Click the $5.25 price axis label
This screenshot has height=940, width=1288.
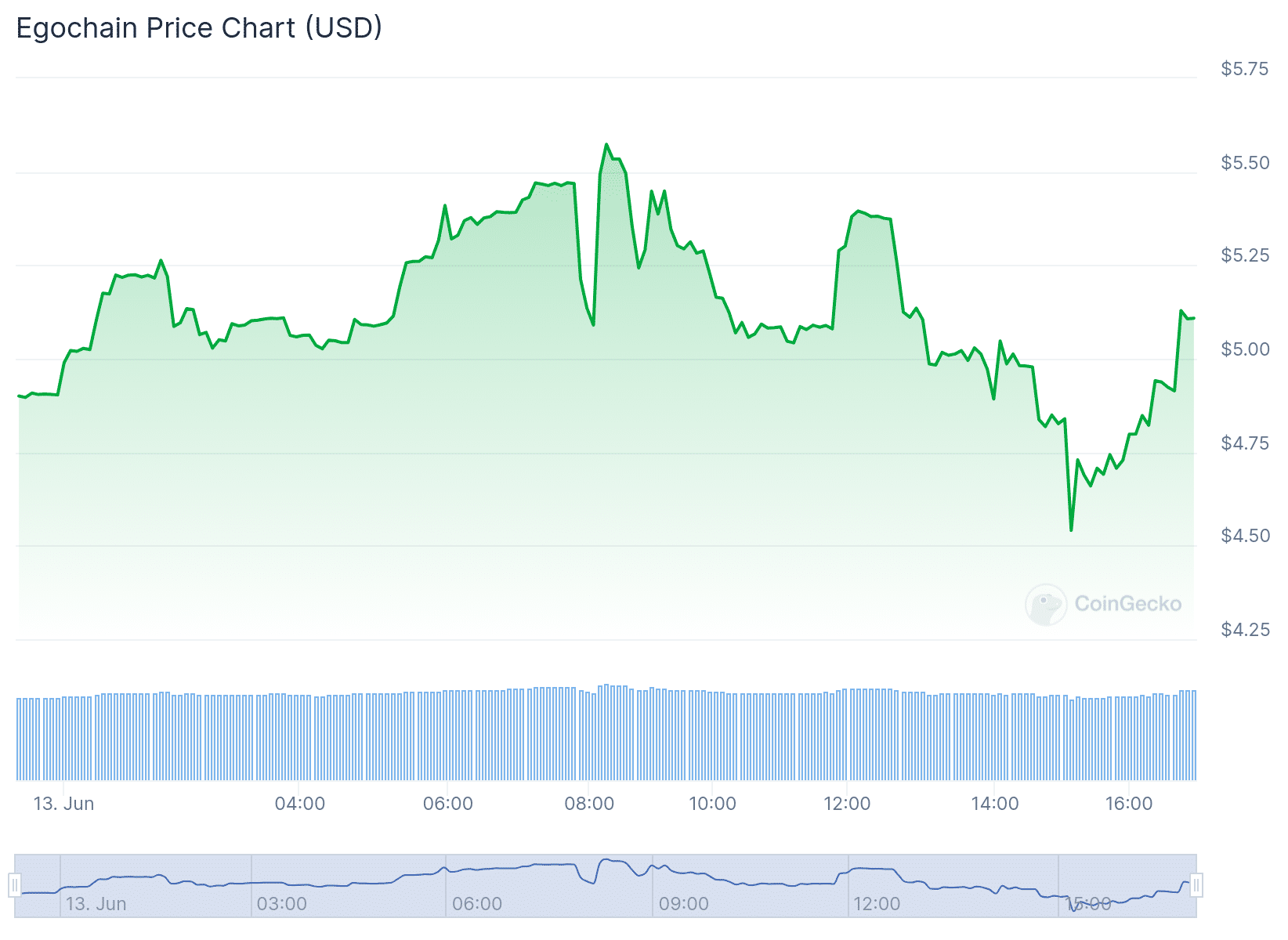pyautogui.click(x=1245, y=255)
